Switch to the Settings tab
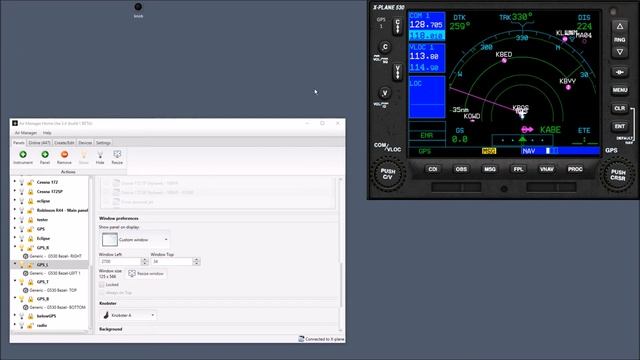Viewport: 640px width, 360px height. 103,143
